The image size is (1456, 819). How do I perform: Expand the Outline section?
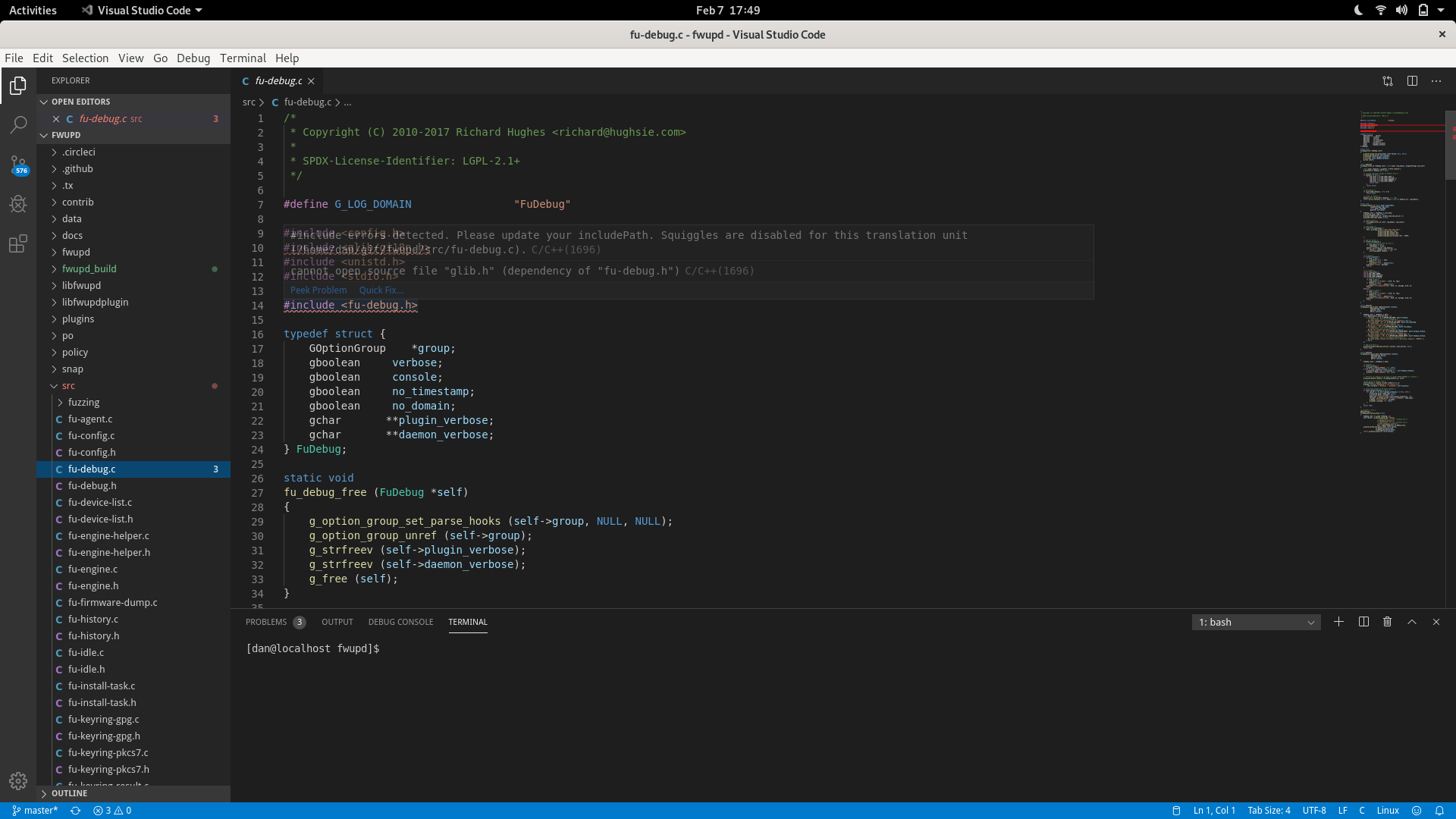pyautogui.click(x=133, y=793)
